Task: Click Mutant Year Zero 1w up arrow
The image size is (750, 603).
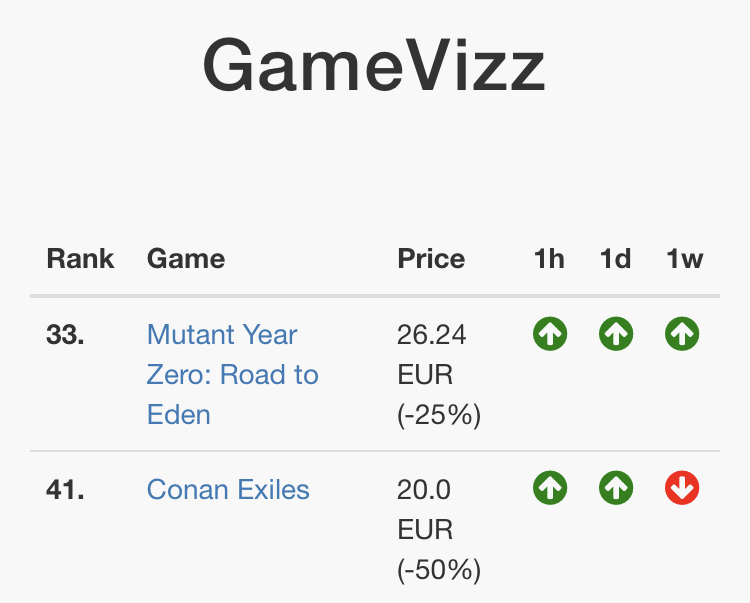Action: tap(682, 334)
